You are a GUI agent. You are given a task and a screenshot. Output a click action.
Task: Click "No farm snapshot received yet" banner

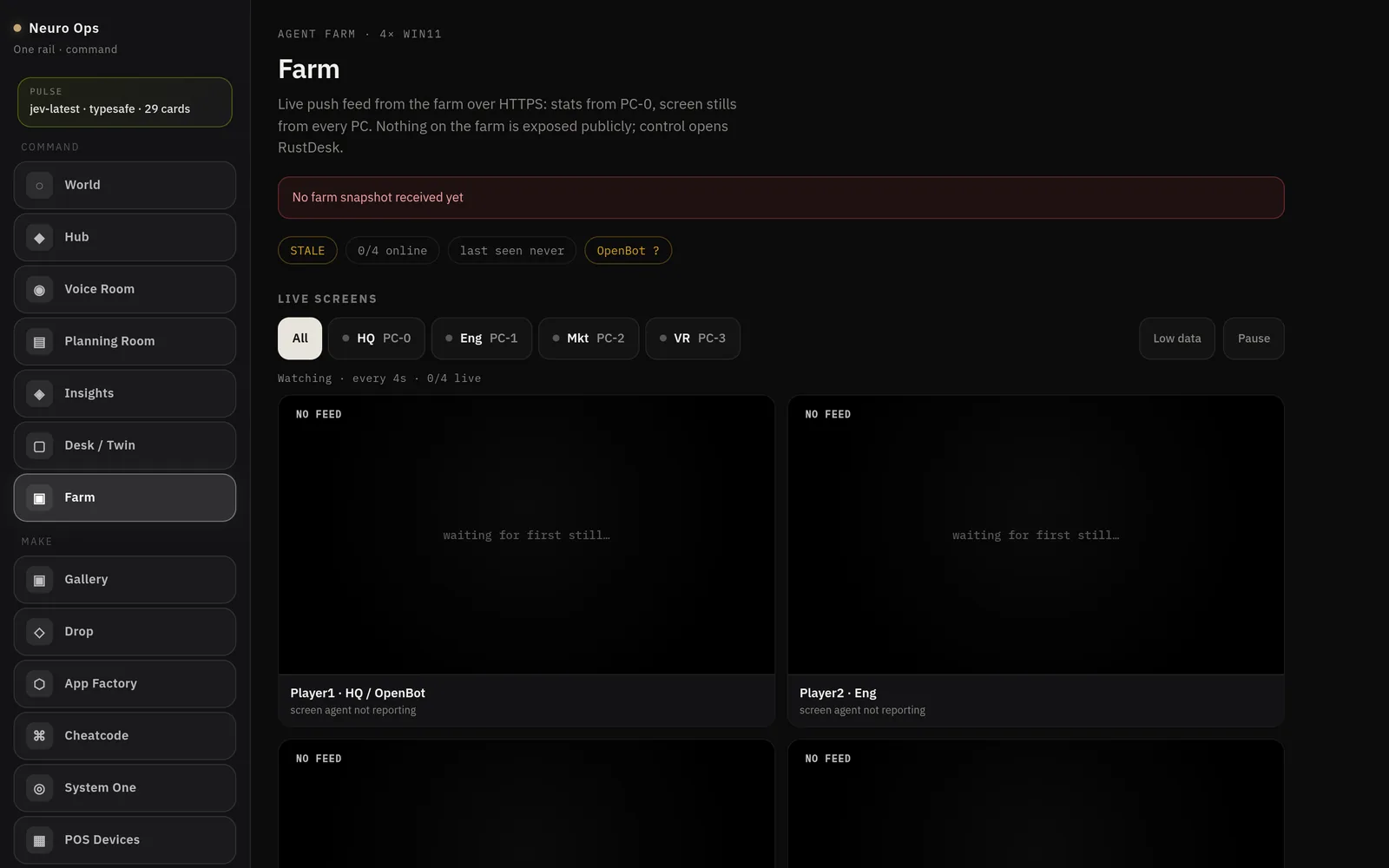(781, 198)
